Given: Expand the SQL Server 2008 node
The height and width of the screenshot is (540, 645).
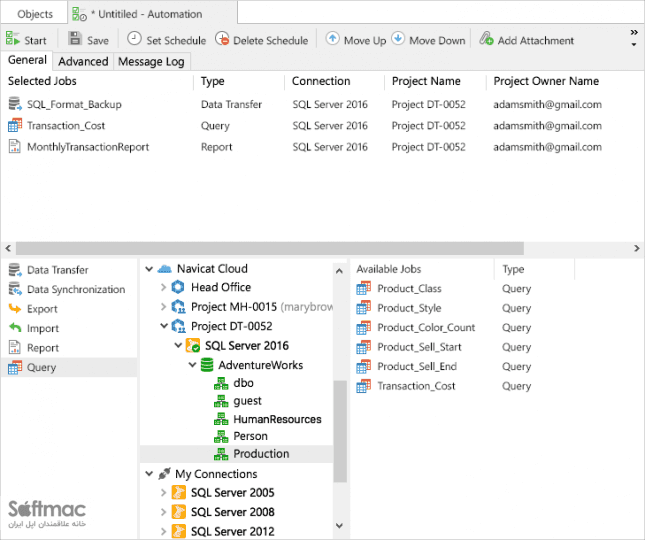Looking at the screenshot, I should pyautogui.click(x=163, y=512).
